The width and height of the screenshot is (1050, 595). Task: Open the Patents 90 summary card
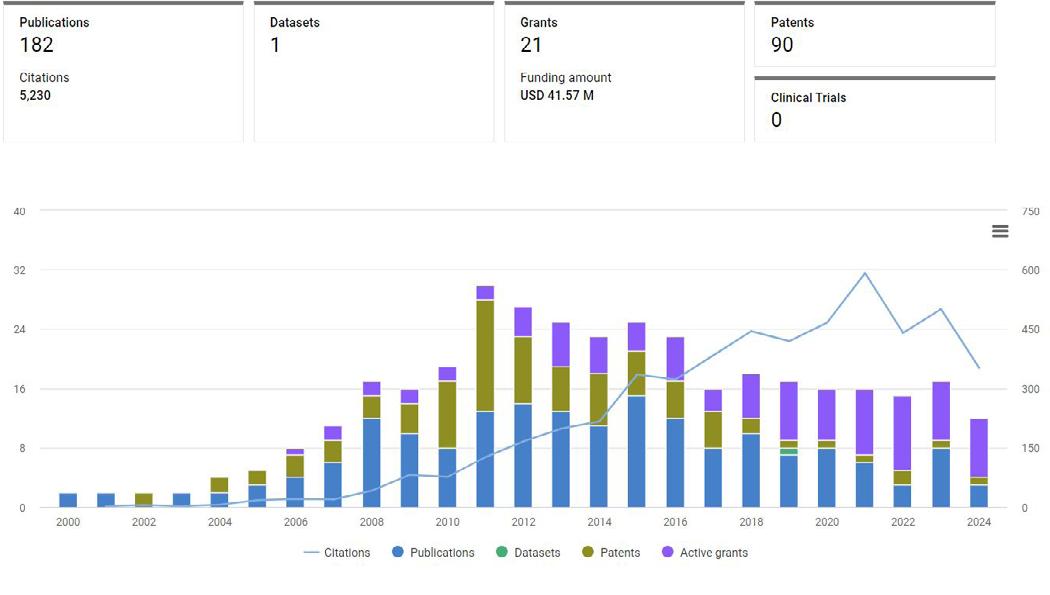(x=875, y=34)
